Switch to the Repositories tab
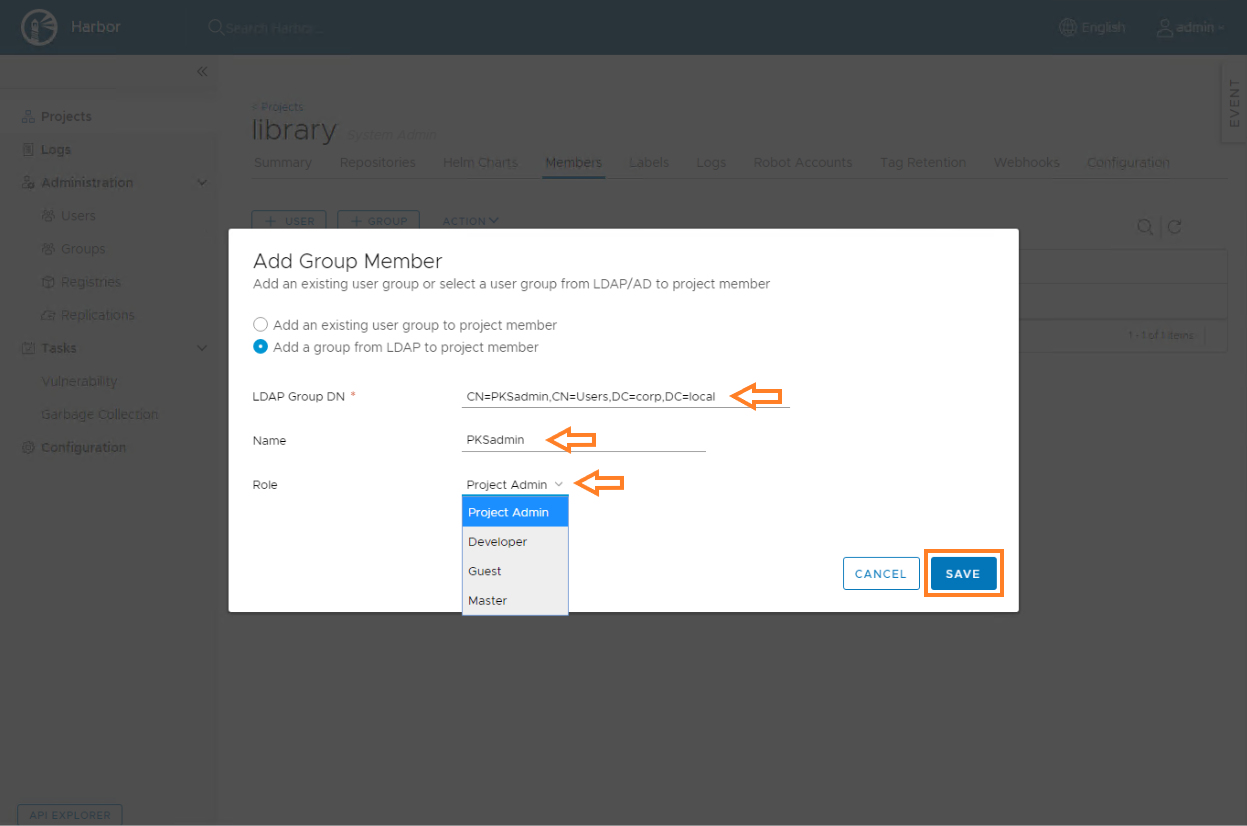The width and height of the screenshot is (1247, 826). 377,163
